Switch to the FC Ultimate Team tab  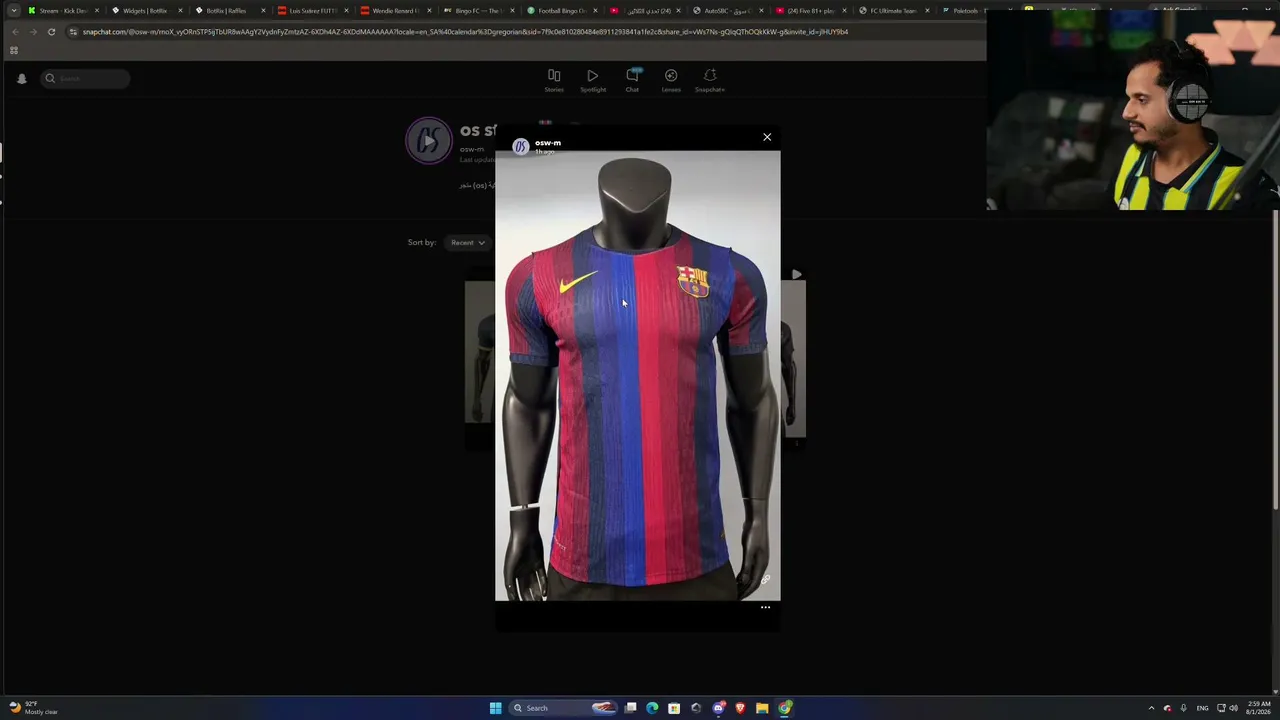pyautogui.click(x=893, y=11)
